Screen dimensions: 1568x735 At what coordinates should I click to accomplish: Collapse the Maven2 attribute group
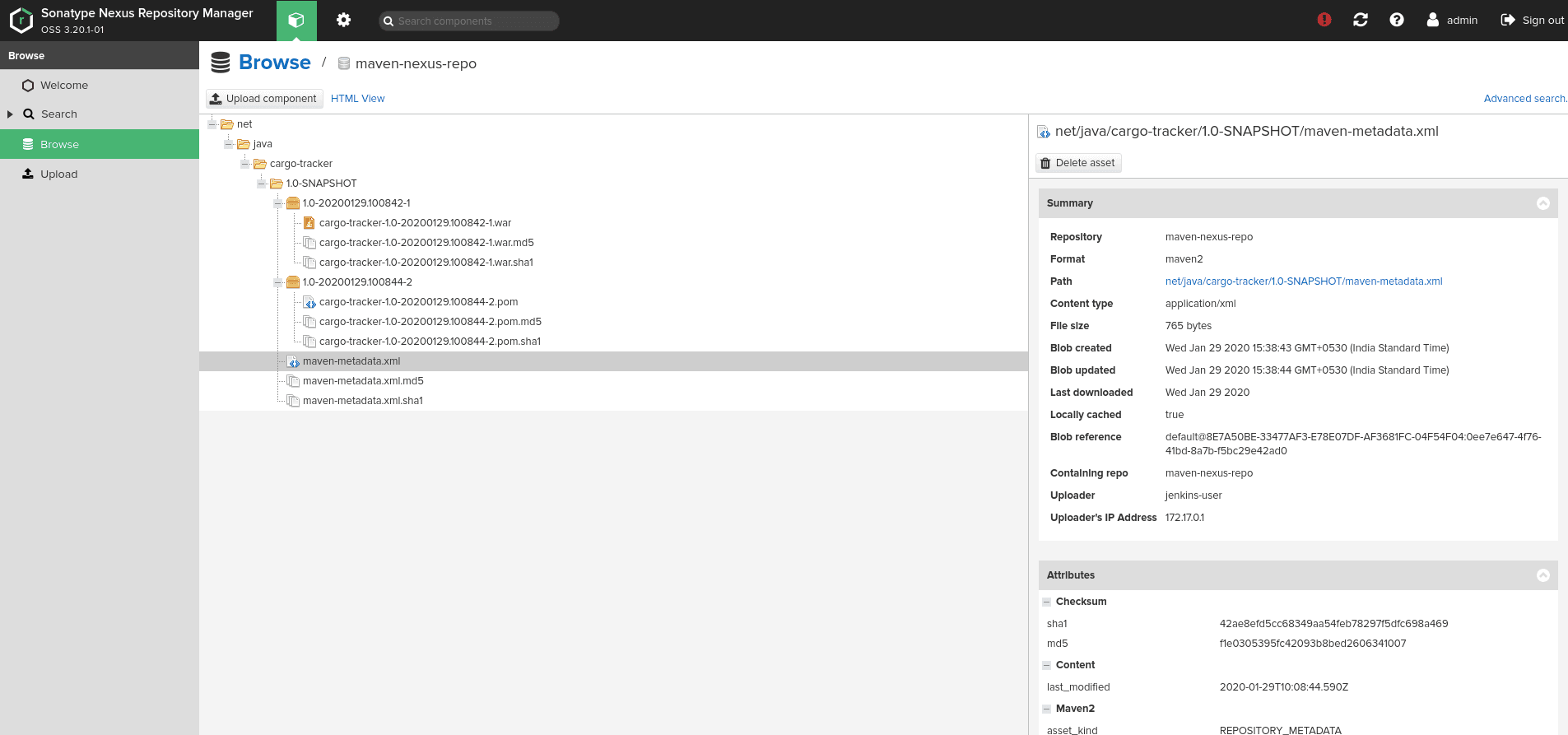[1046, 709]
